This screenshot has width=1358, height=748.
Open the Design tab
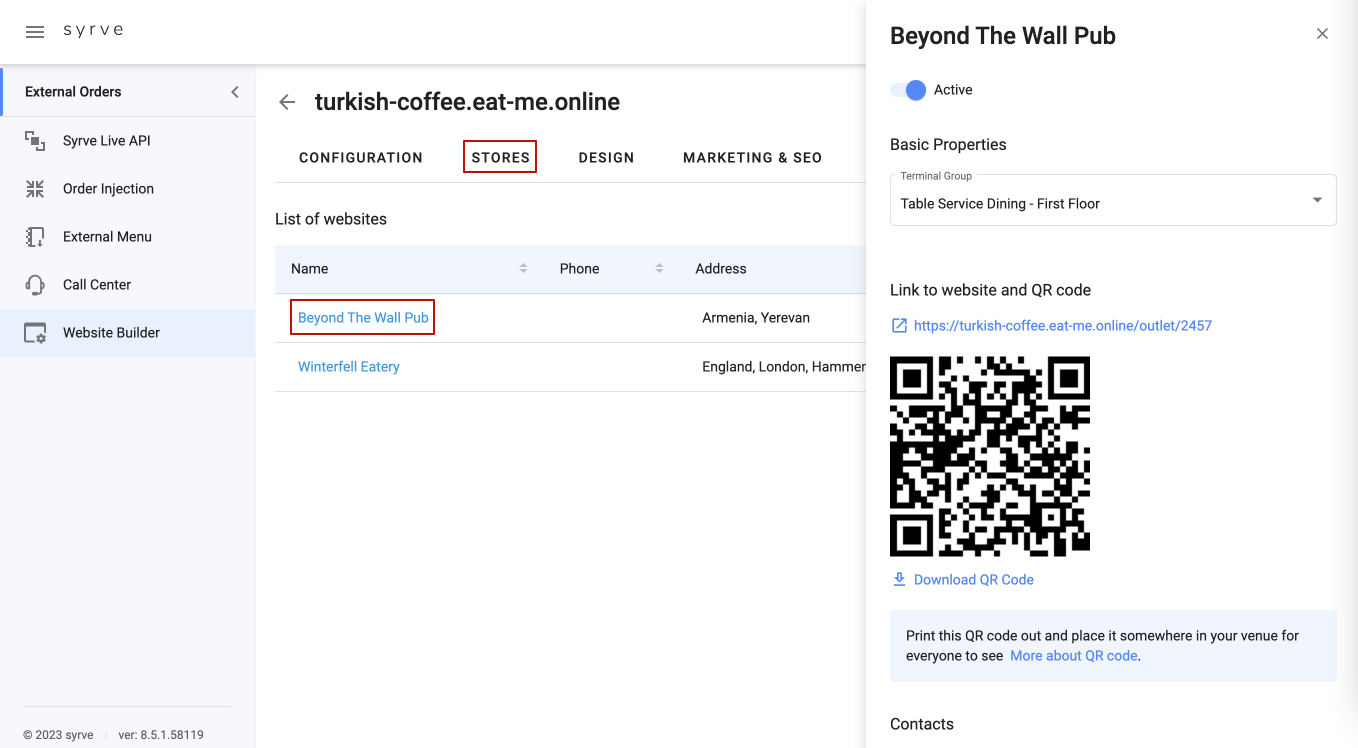pyautogui.click(x=606, y=157)
